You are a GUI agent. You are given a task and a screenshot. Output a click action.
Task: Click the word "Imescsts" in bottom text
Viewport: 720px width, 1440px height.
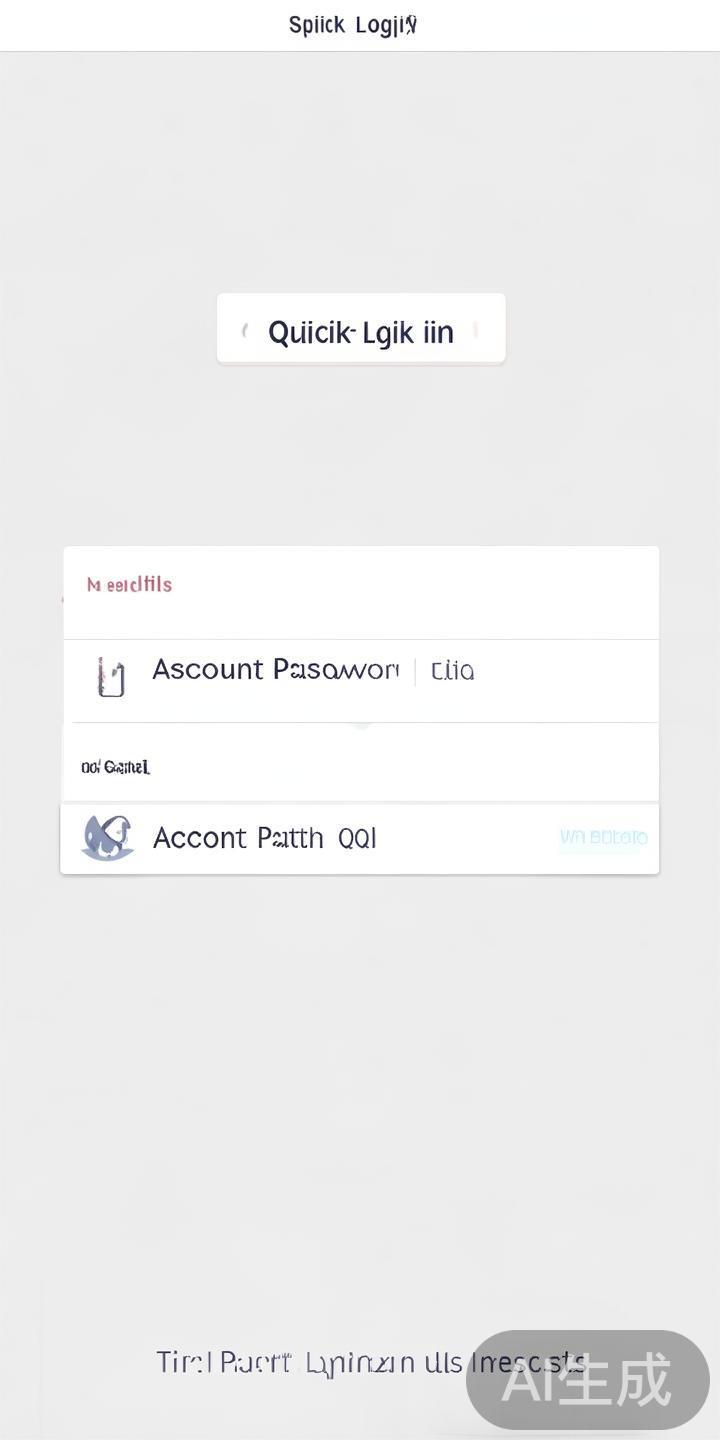pos(527,1362)
